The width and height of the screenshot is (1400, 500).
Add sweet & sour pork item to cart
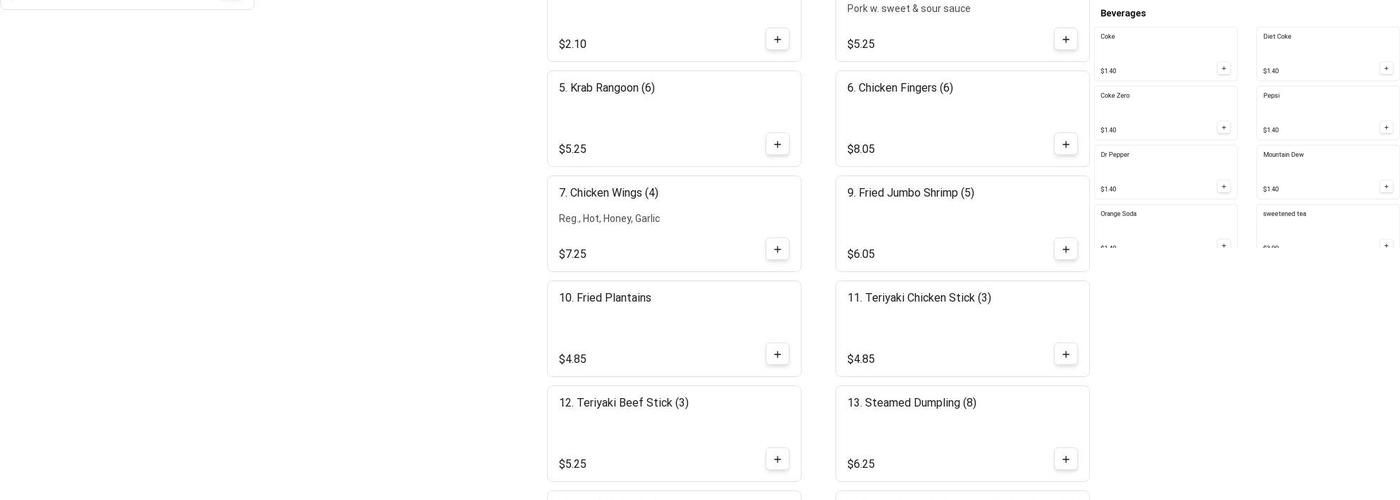point(1065,39)
